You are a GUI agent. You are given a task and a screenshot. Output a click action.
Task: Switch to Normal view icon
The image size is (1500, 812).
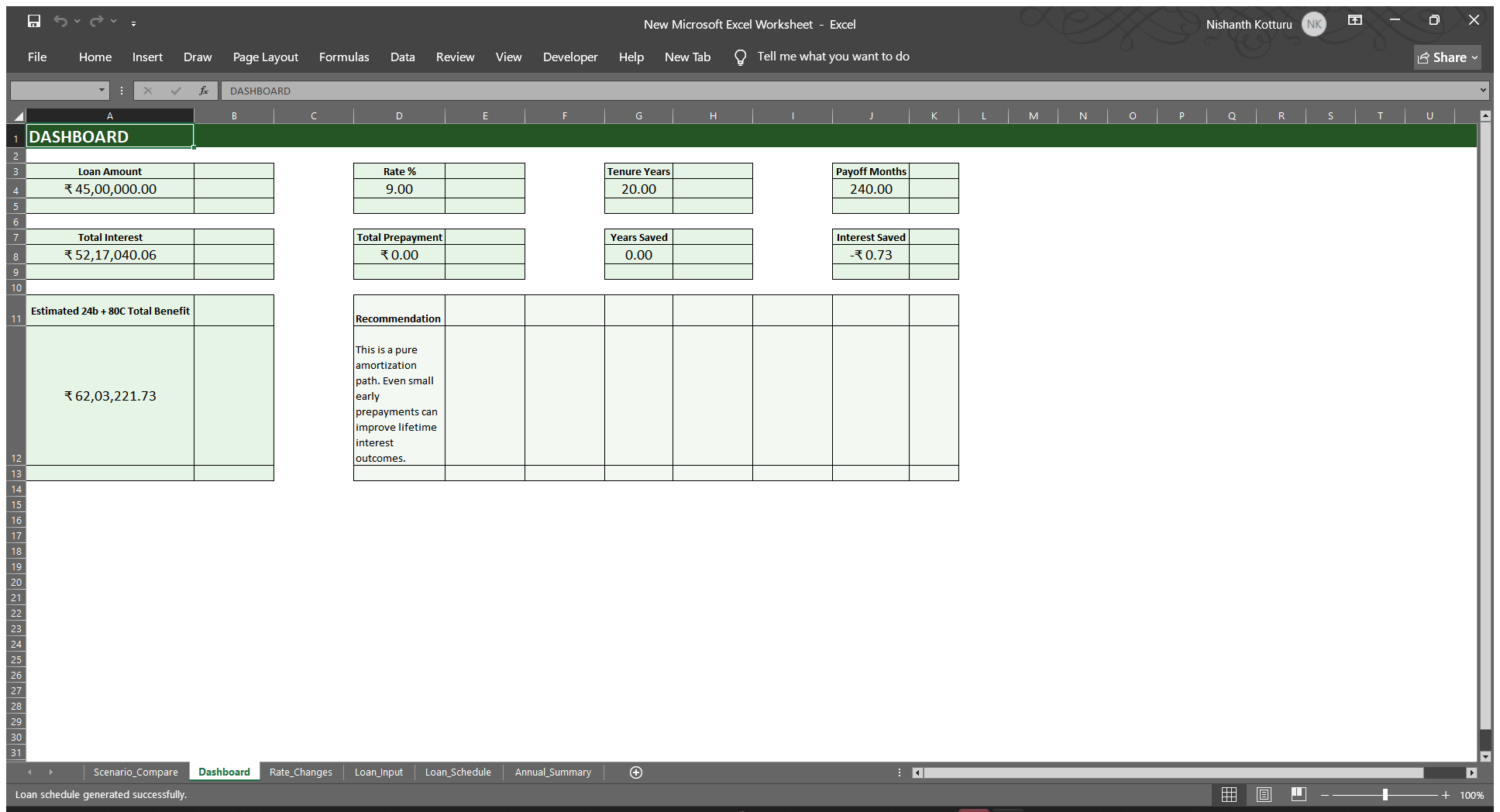click(1229, 795)
